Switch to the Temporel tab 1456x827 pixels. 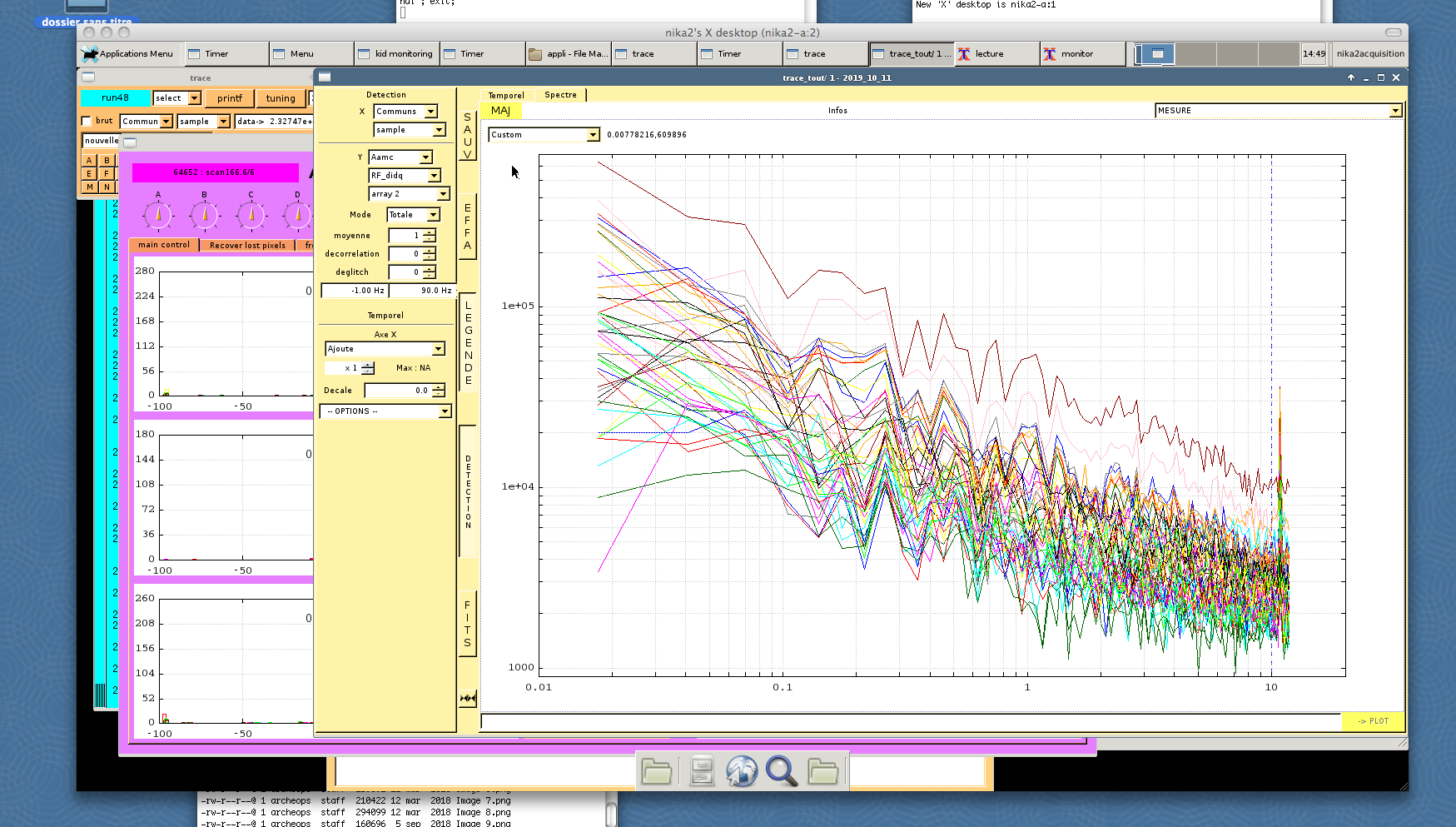(x=506, y=96)
